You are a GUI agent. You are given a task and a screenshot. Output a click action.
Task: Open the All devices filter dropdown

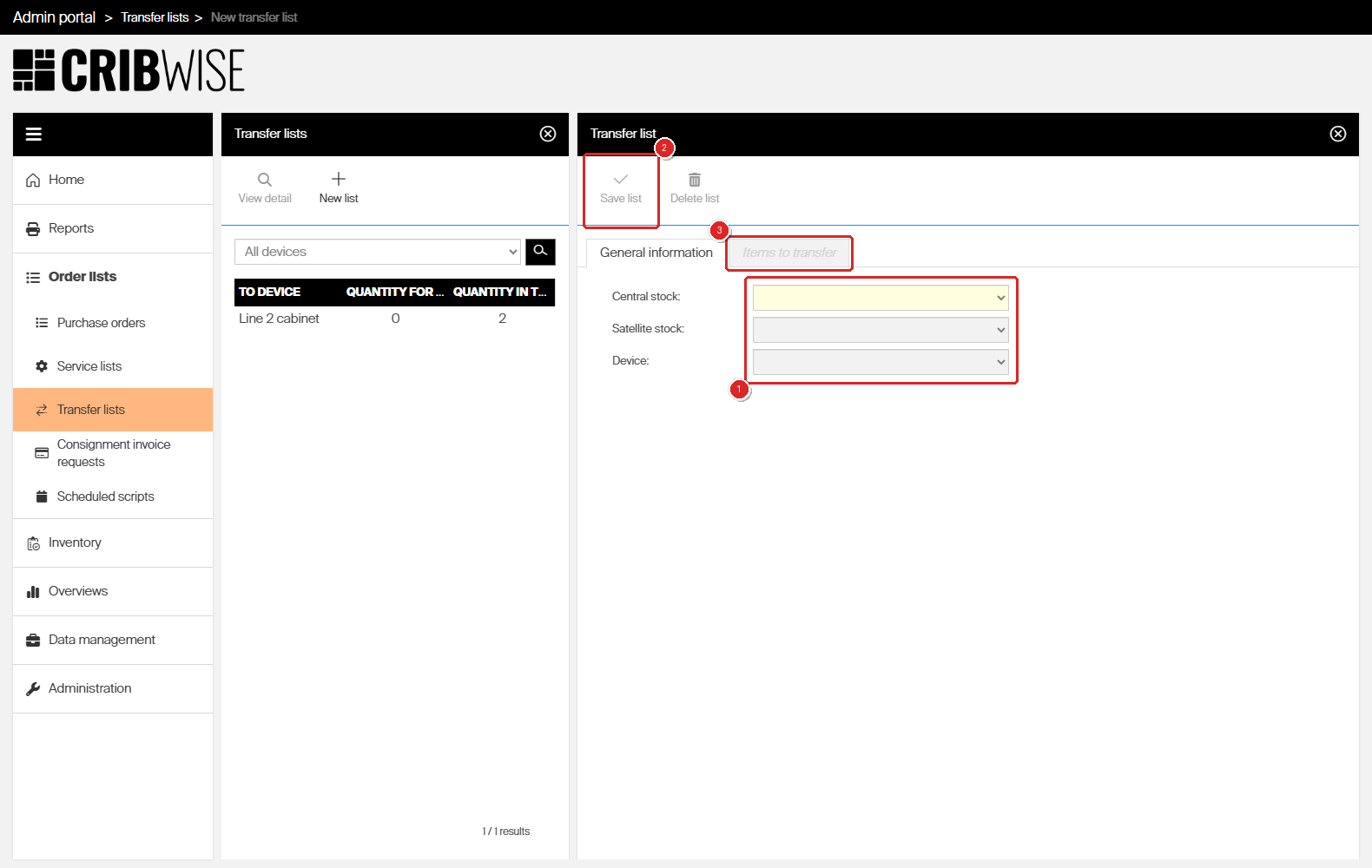coord(378,252)
